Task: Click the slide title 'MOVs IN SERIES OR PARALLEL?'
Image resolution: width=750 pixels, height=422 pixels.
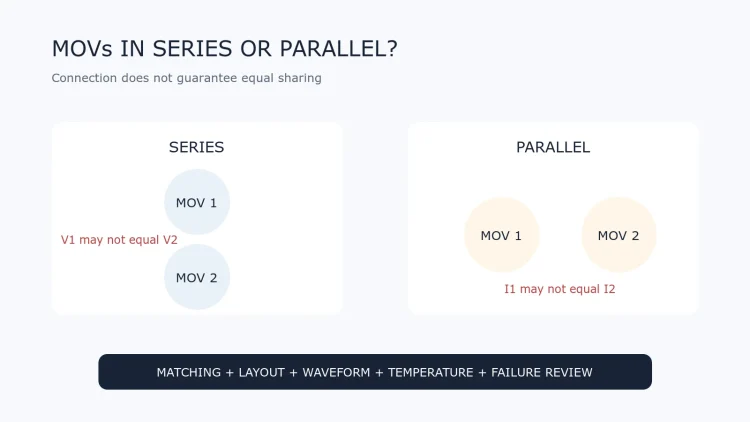Action: 225,49
